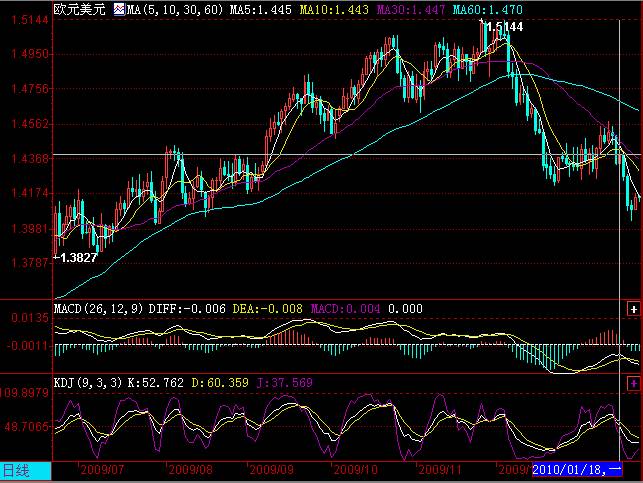Viewport: 643px width, 483px height.
Task: Click the 2009/08 date label
Action: pos(190,469)
